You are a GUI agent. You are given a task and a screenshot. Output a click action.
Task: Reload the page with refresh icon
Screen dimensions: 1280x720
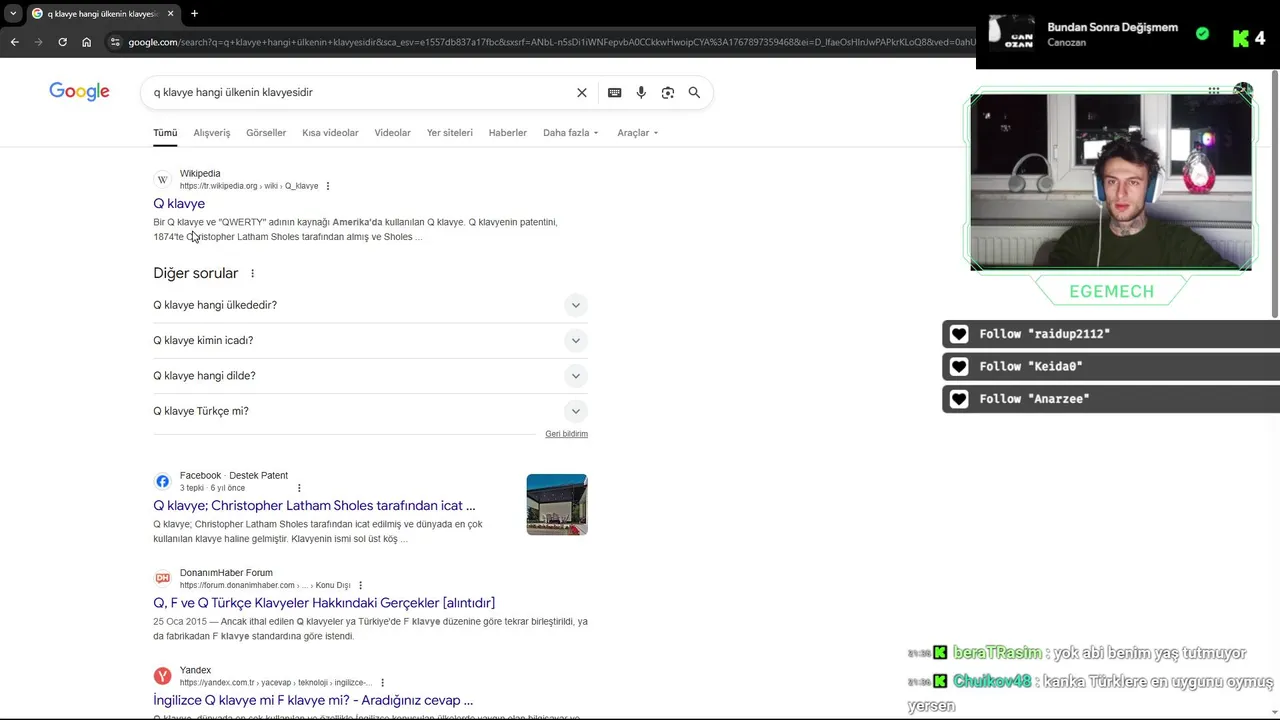click(x=62, y=42)
